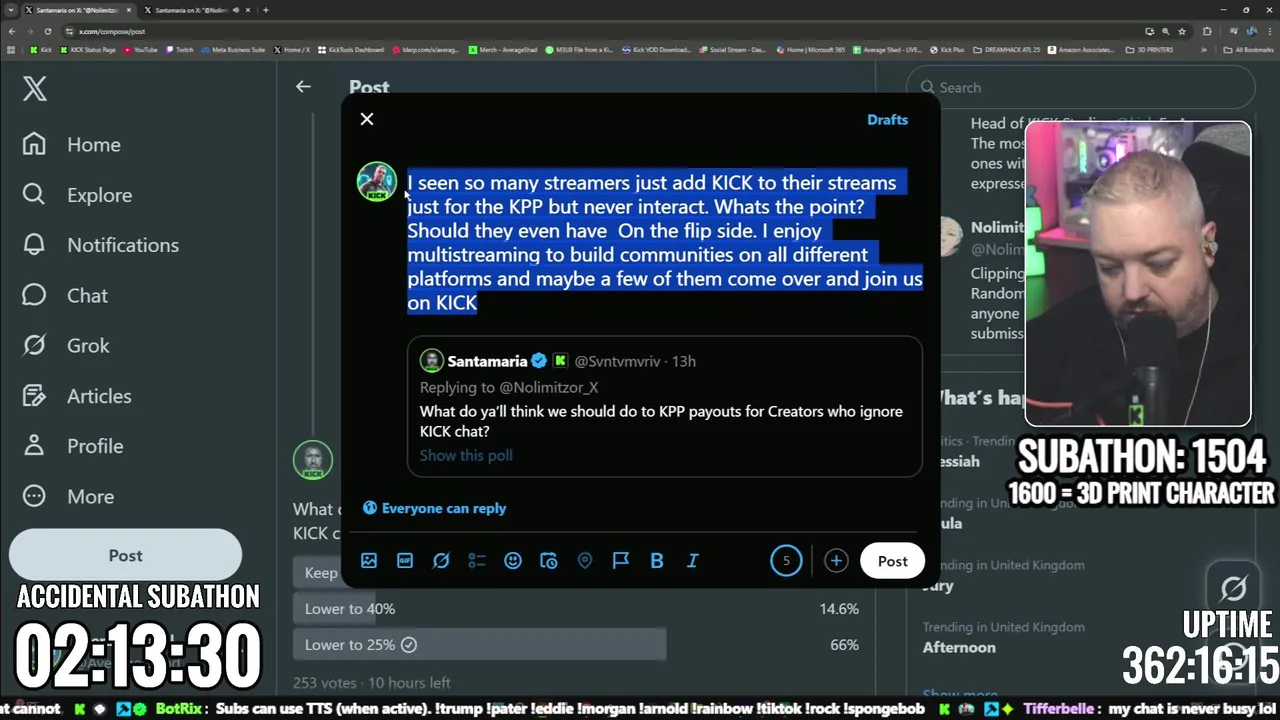Navigate back in browser
Screen dimensions: 1280x720
pyautogui.click(x=11, y=32)
